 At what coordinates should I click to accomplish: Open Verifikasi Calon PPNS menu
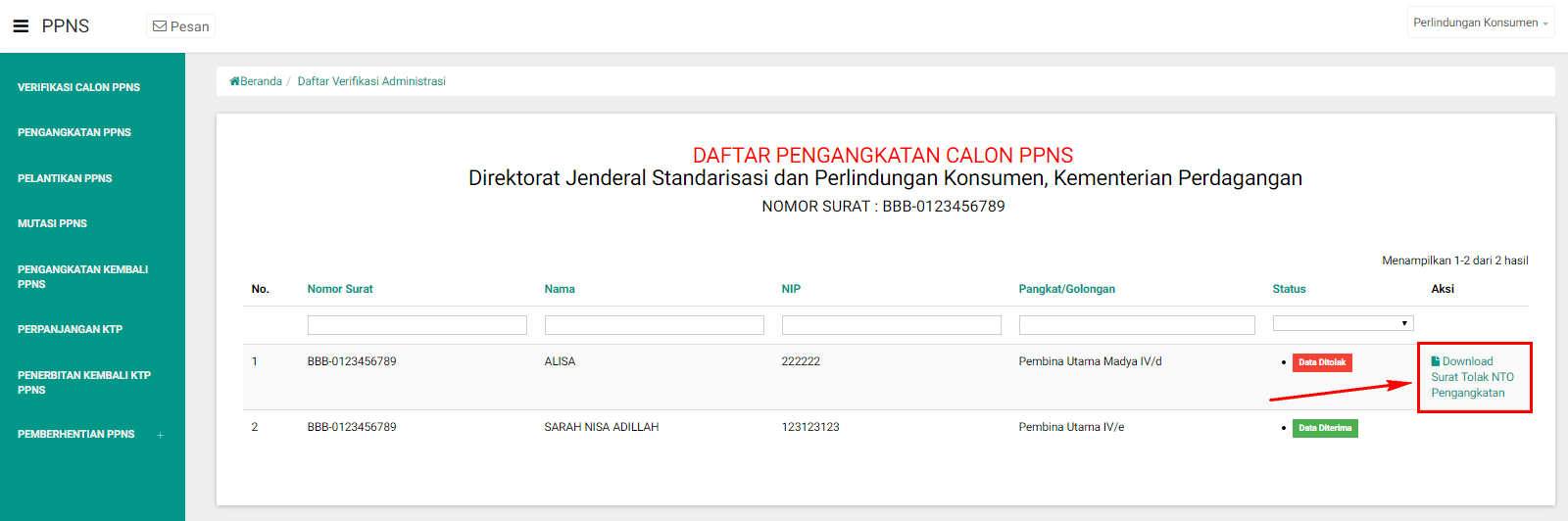coord(78,87)
